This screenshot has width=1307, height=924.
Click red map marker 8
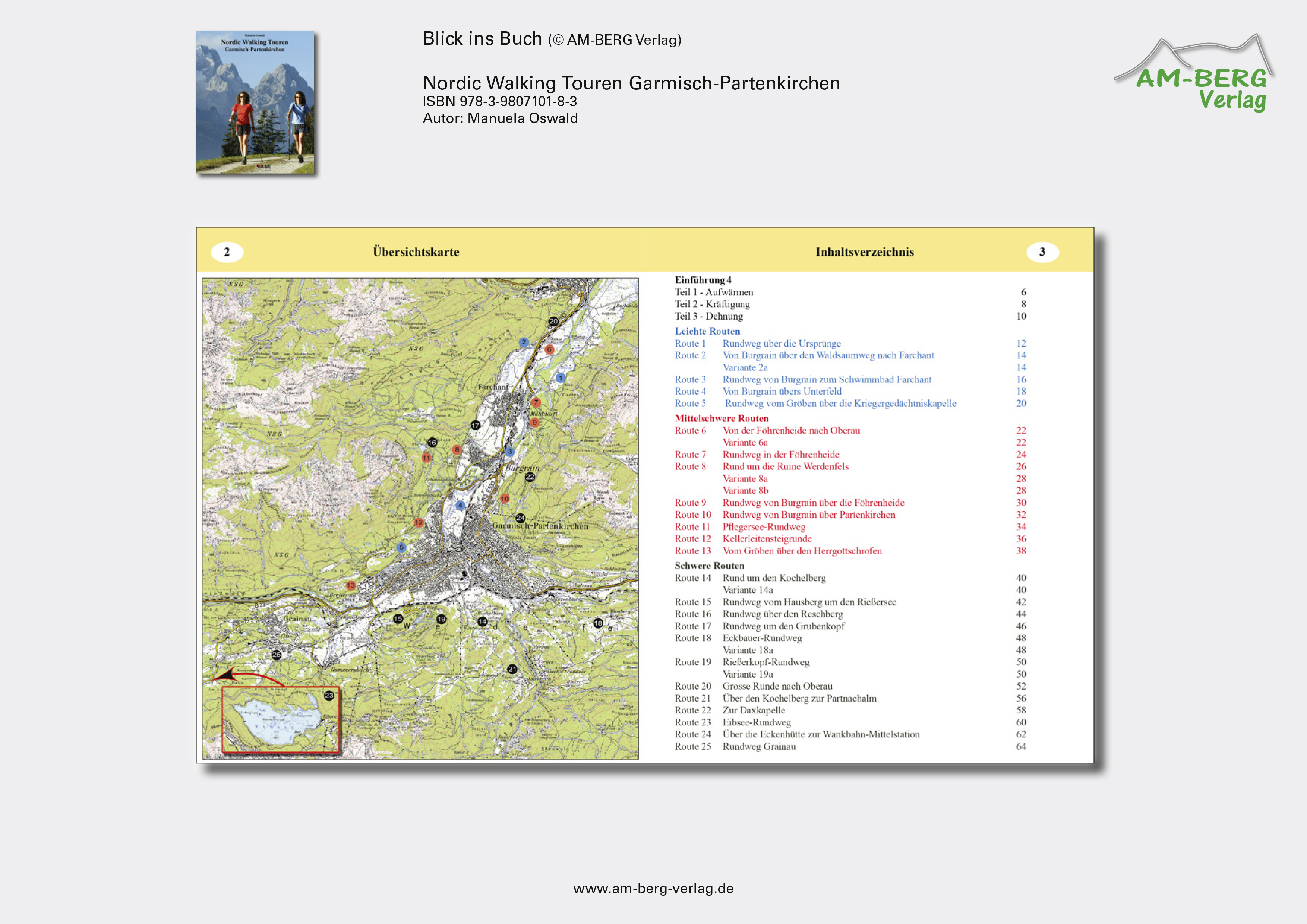click(x=457, y=449)
